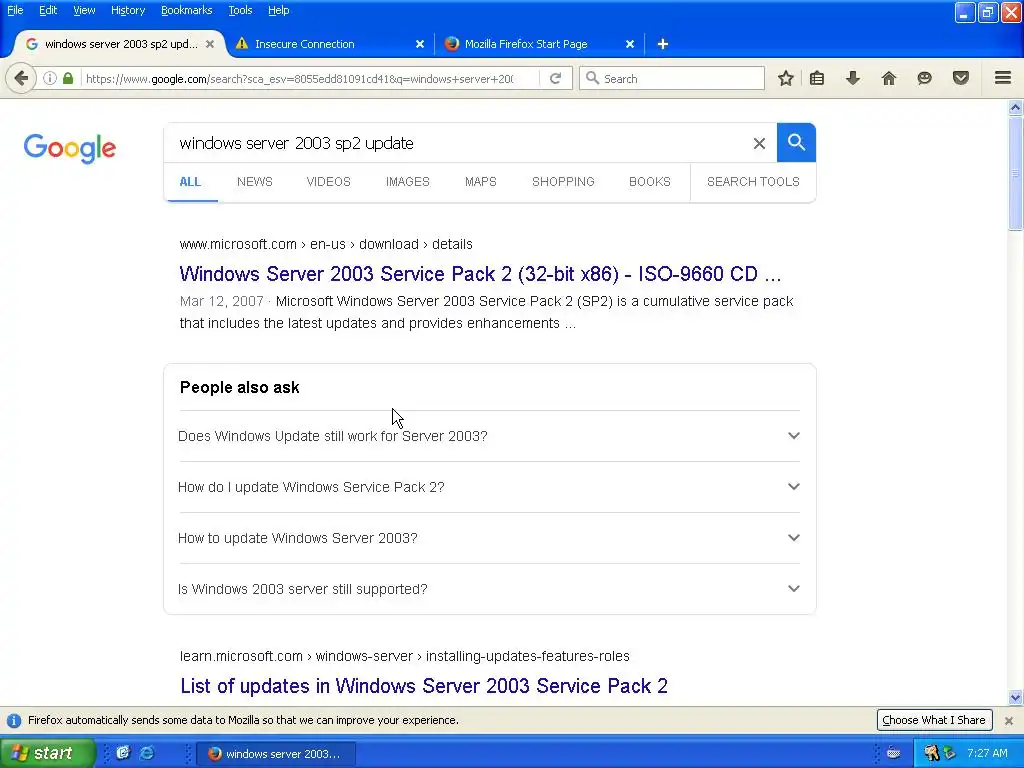
Task: Click the system tray clock showing 7:27 AM
Action: (987, 753)
